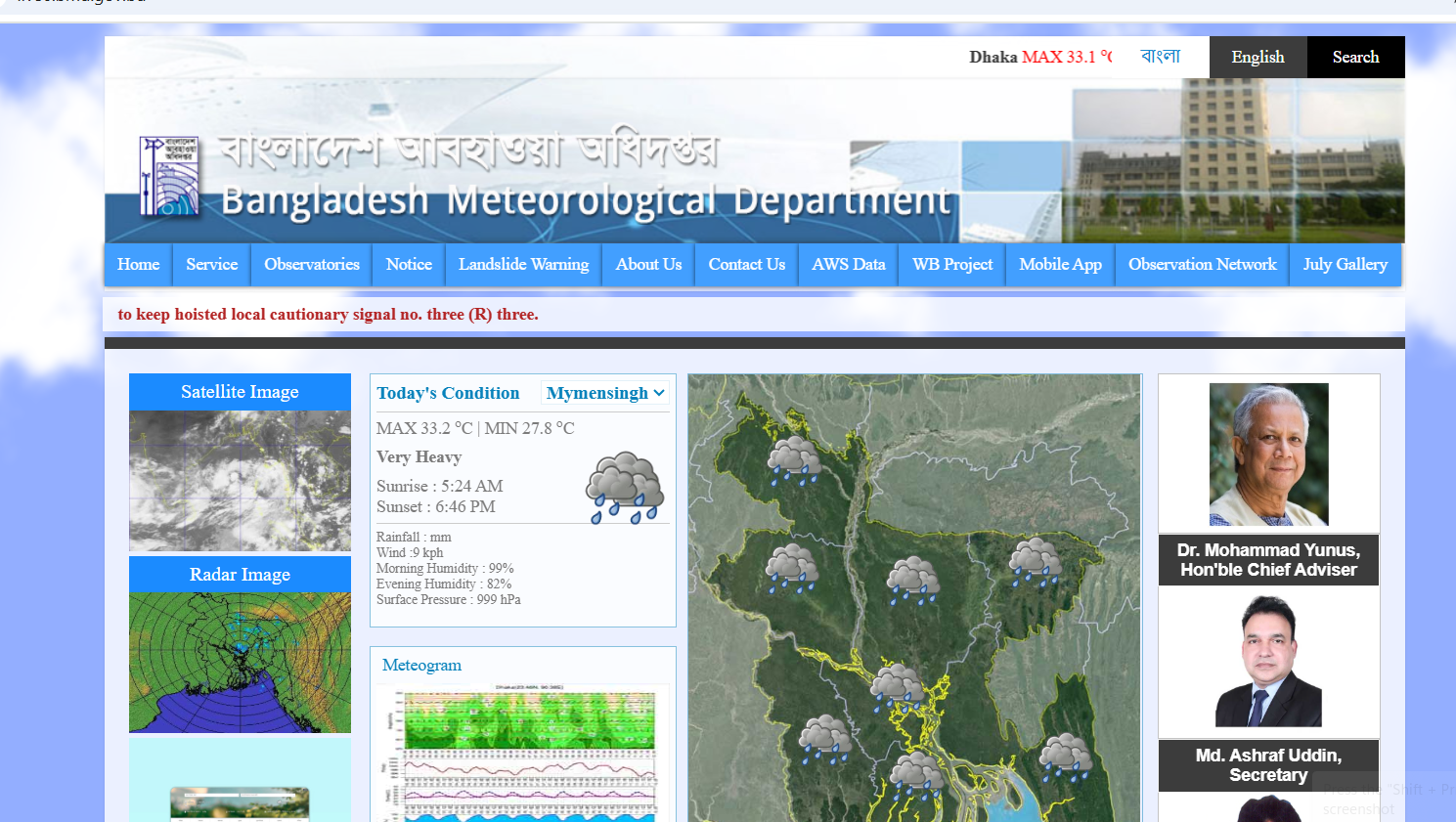Image resolution: width=1456 pixels, height=822 pixels.
Task: Click the northwestern-most rain cloud on map
Action: point(793,460)
